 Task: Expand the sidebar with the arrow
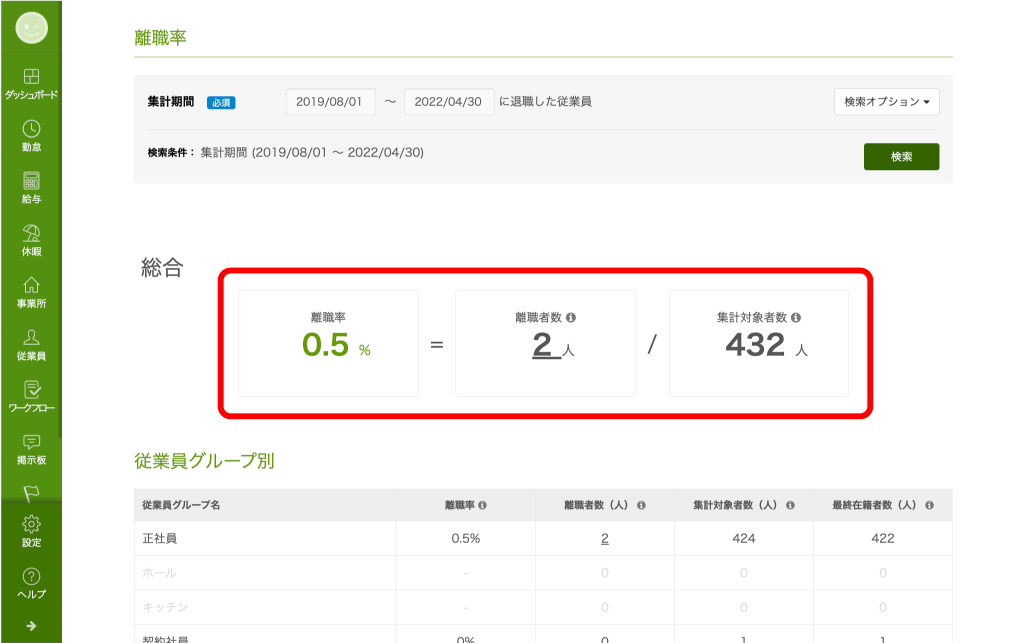click(31, 626)
